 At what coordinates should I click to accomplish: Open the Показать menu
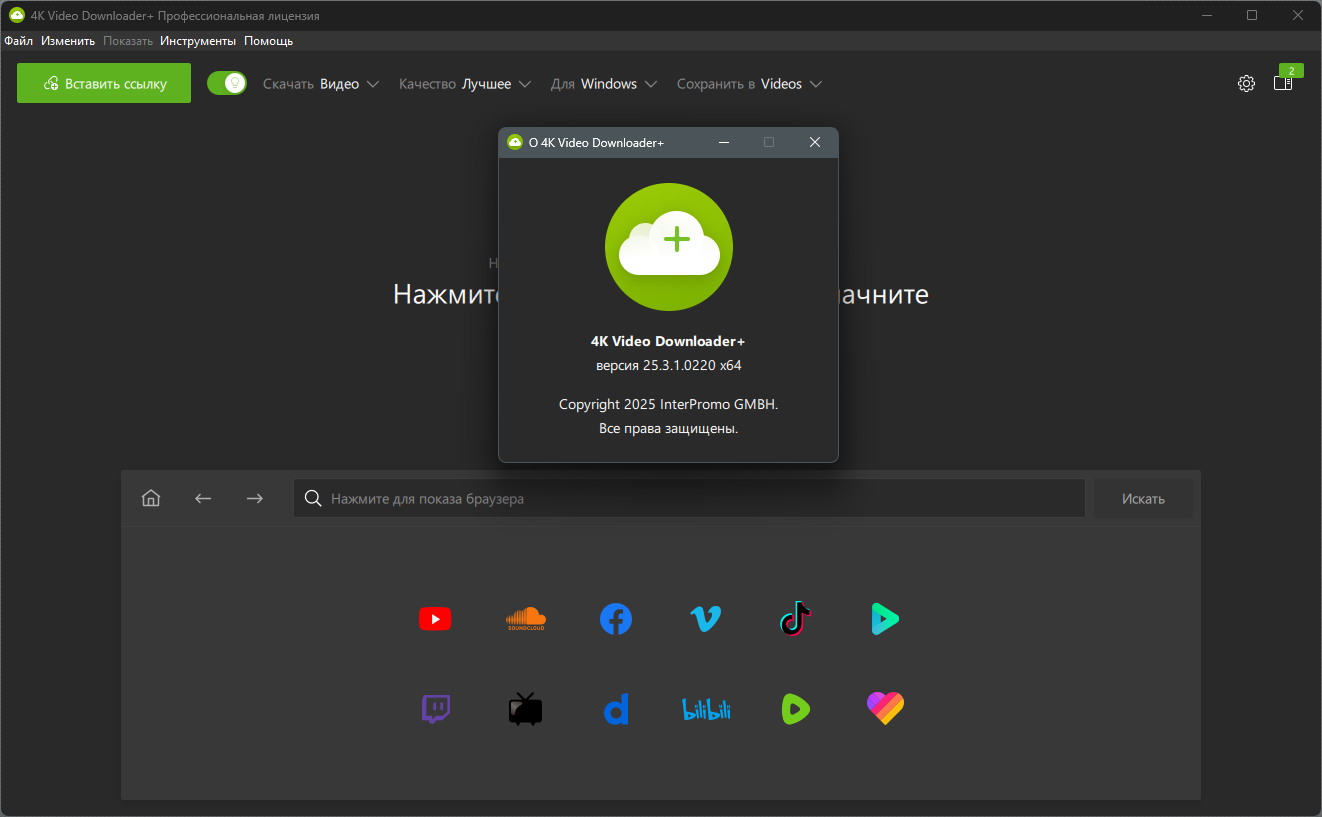coord(128,41)
